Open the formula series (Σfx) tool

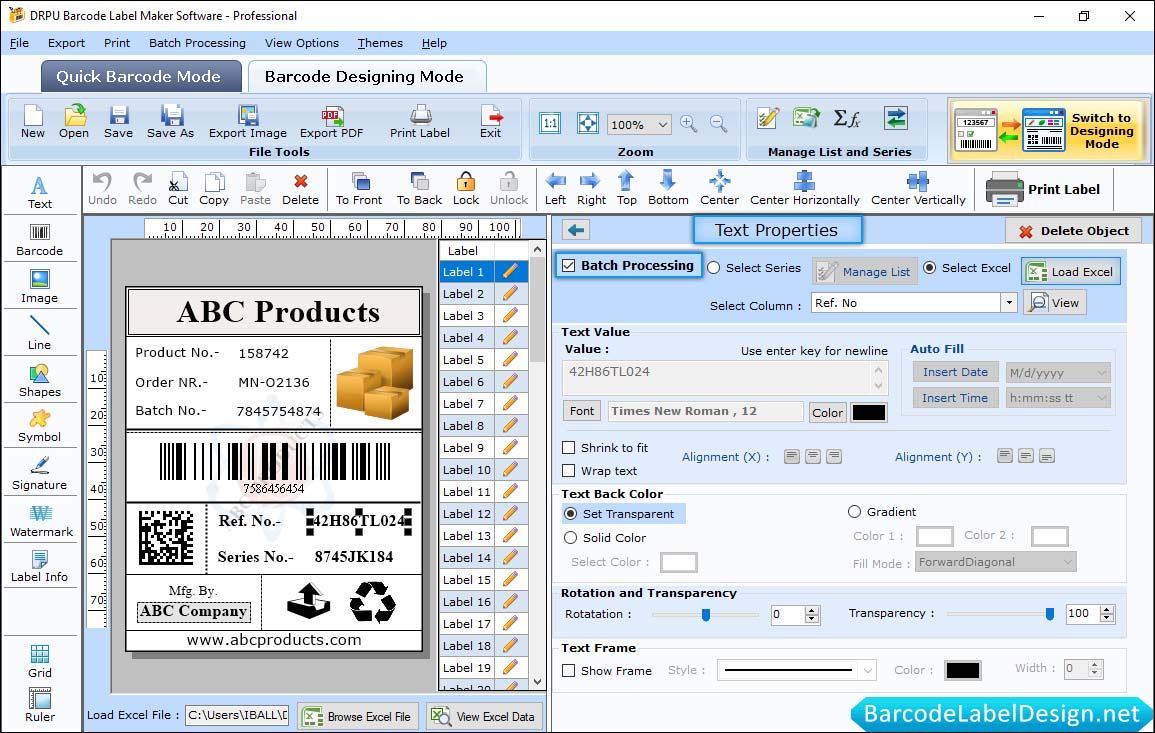pyautogui.click(x=846, y=118)
